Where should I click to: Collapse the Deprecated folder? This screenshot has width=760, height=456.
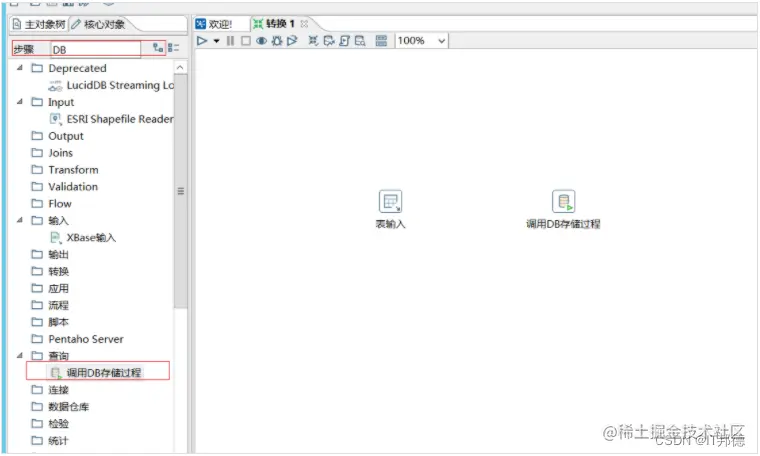20,68
